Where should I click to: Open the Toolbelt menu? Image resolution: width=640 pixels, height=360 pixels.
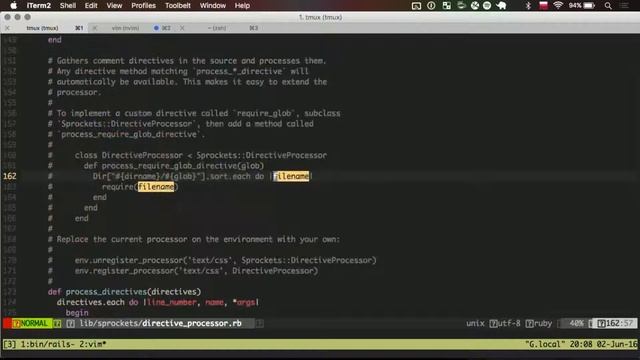tap(178, 5)
